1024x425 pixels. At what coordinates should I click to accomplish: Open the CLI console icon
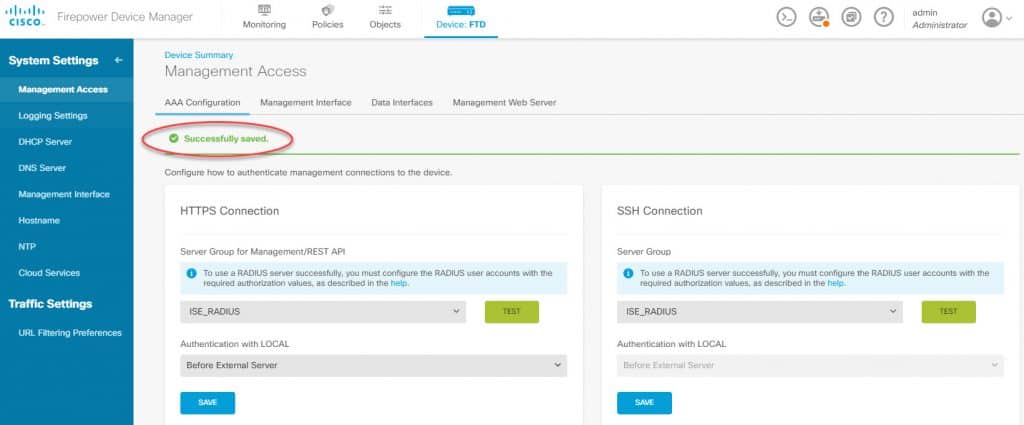(x=786, y=17)
